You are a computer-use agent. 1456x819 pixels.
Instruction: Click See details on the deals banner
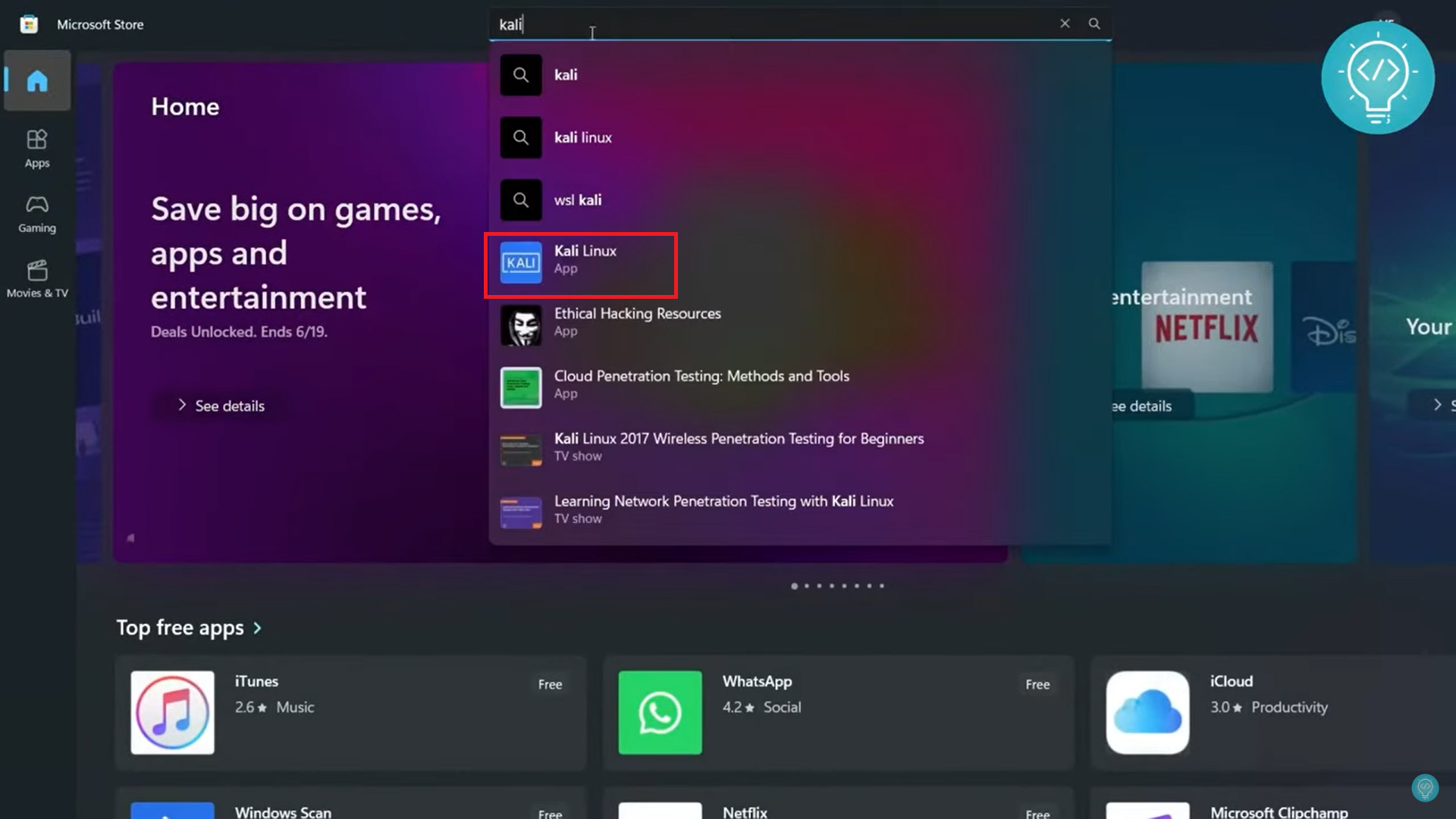pos(219,406)
